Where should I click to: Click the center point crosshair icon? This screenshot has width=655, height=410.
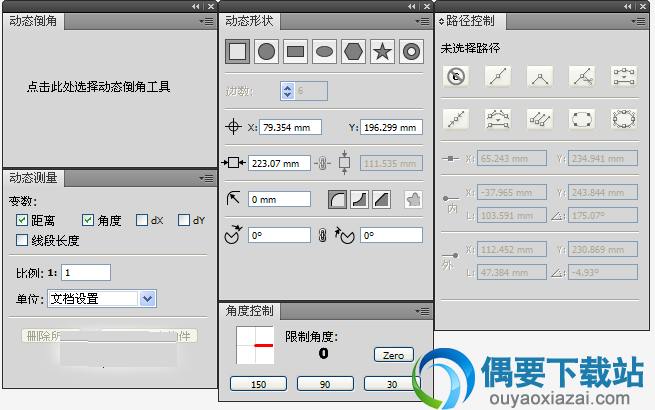[234, 127]
